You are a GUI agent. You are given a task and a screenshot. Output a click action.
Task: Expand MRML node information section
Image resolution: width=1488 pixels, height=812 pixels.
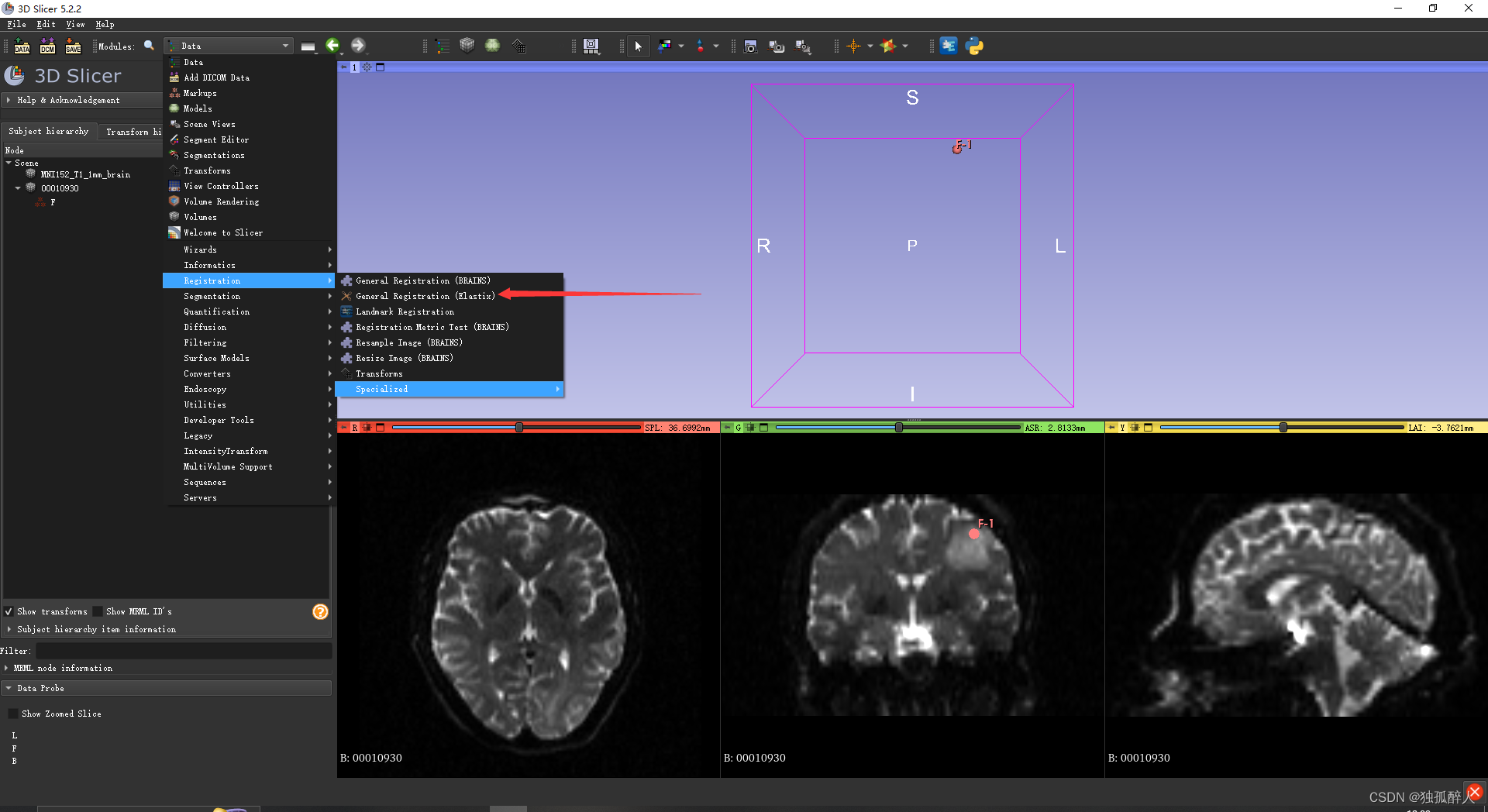62,668
